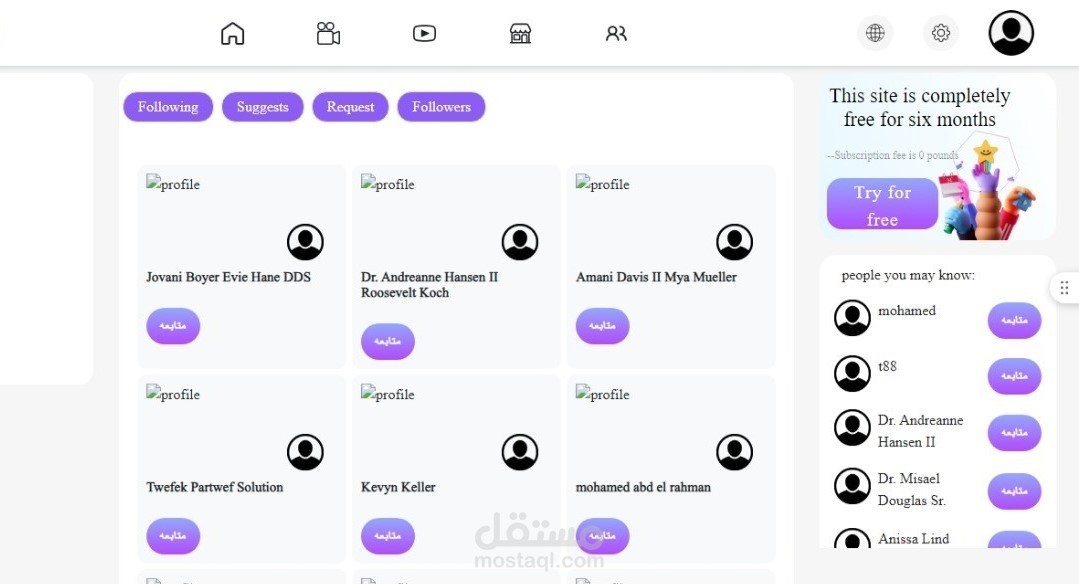Click the drag handle on right edge
The height and width of the screenshot is (584, 1079).
click(1064, 288)
